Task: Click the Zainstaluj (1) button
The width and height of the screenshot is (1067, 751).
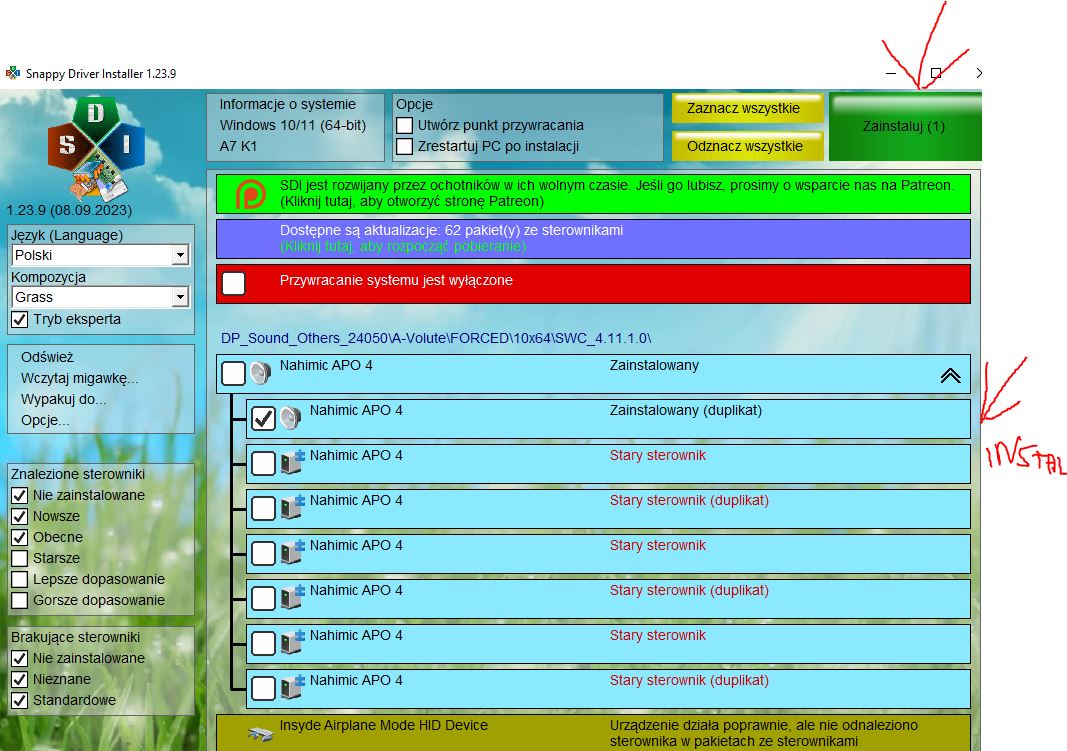Action: (903, 126)
